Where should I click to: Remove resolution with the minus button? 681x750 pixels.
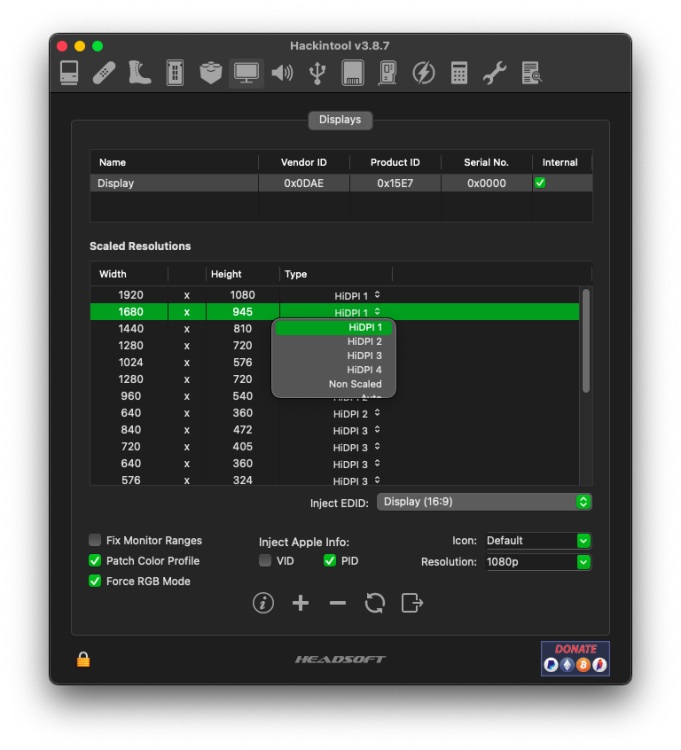coord(338,603)
